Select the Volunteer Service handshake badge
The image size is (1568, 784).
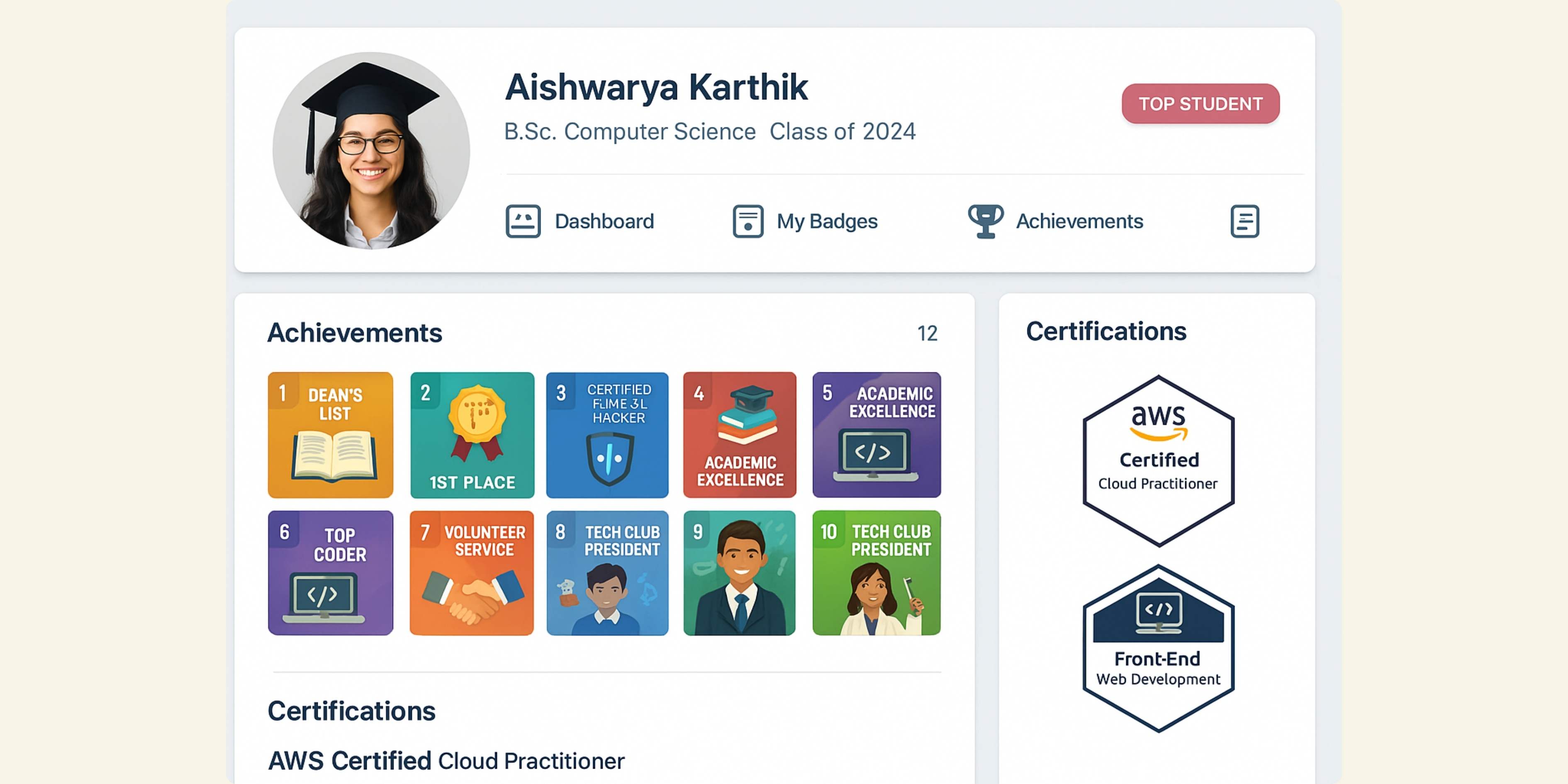click(x=472, y=573)
